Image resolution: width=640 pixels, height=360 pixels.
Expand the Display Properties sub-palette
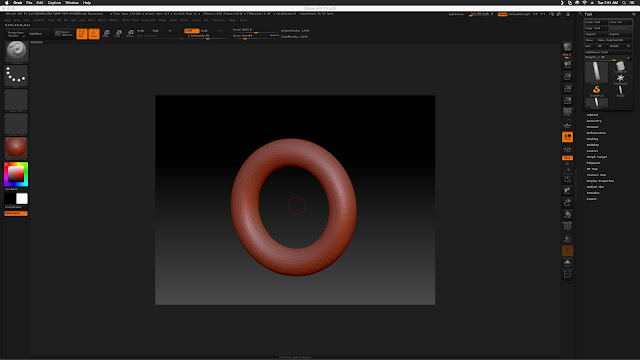coord(600,181)
